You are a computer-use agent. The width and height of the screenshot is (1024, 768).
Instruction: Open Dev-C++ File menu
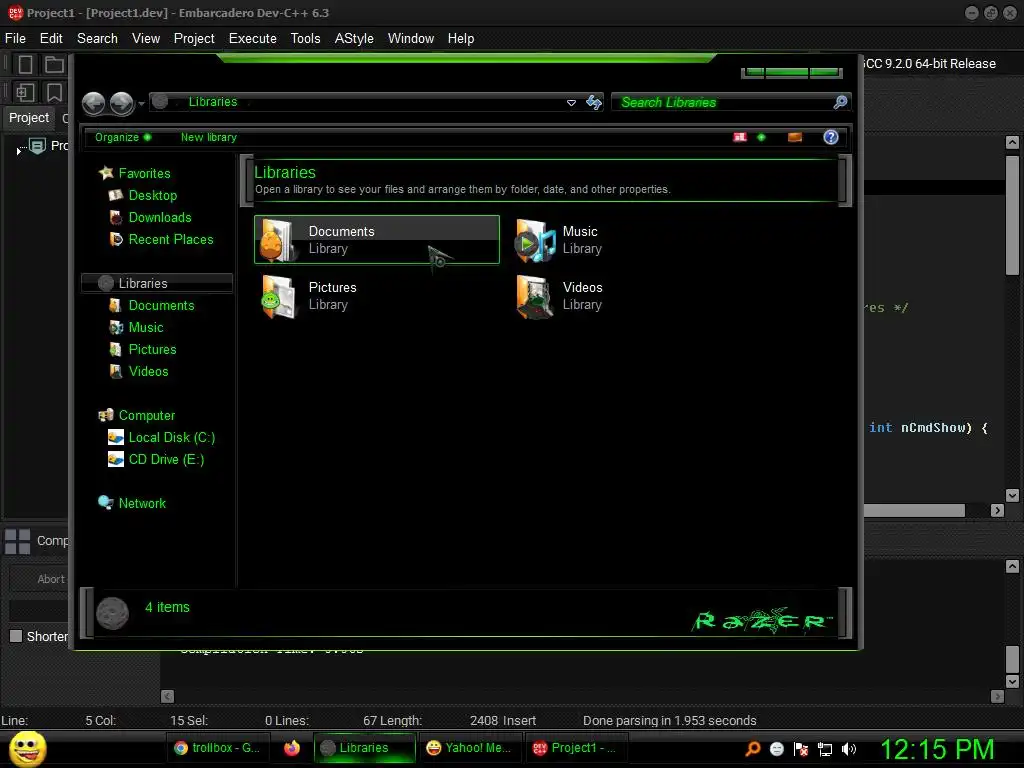15,39
